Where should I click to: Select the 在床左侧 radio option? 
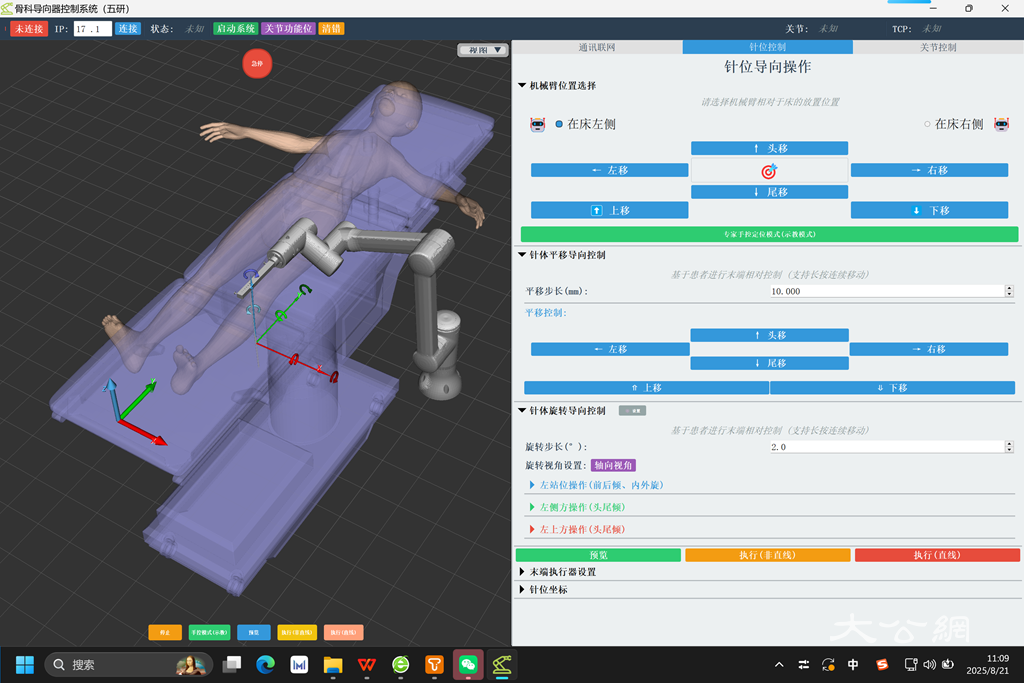(559, 125)
